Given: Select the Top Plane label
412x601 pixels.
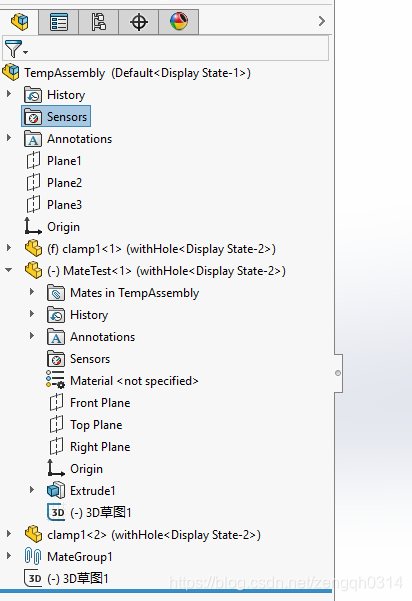Looking at the screenshot, I should pyautogui.click(x=96, y=425).
